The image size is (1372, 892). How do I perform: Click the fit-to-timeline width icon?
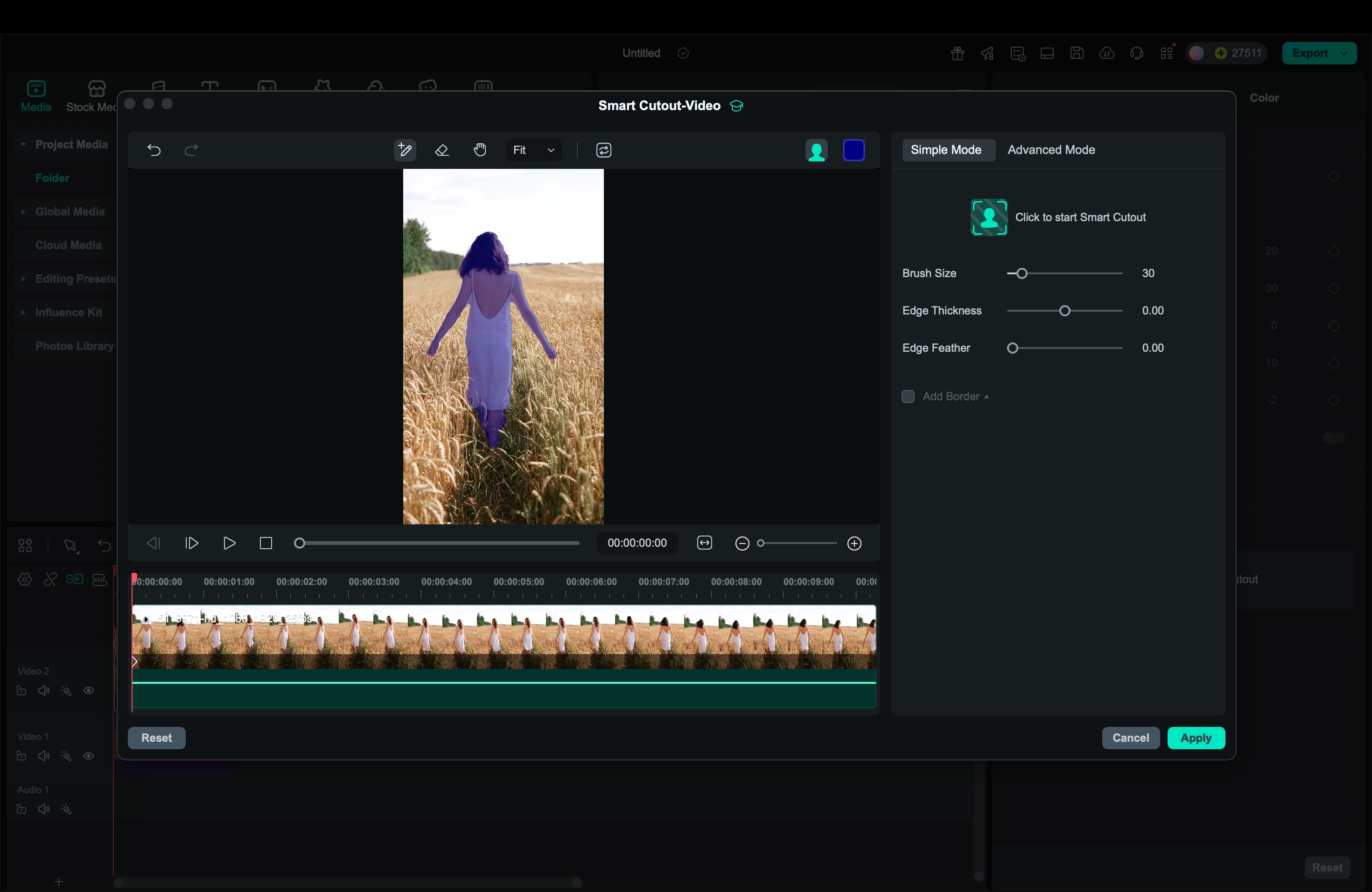[705, 543]
